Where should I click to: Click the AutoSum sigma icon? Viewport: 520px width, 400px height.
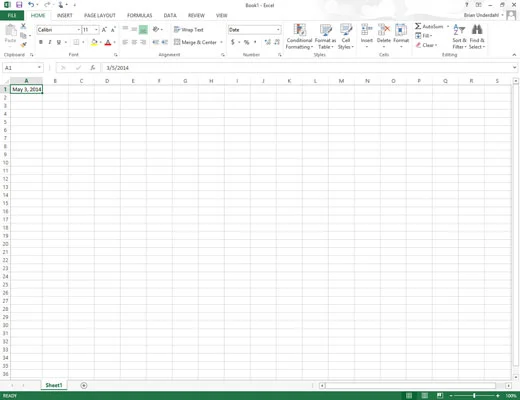pos(418,26)
